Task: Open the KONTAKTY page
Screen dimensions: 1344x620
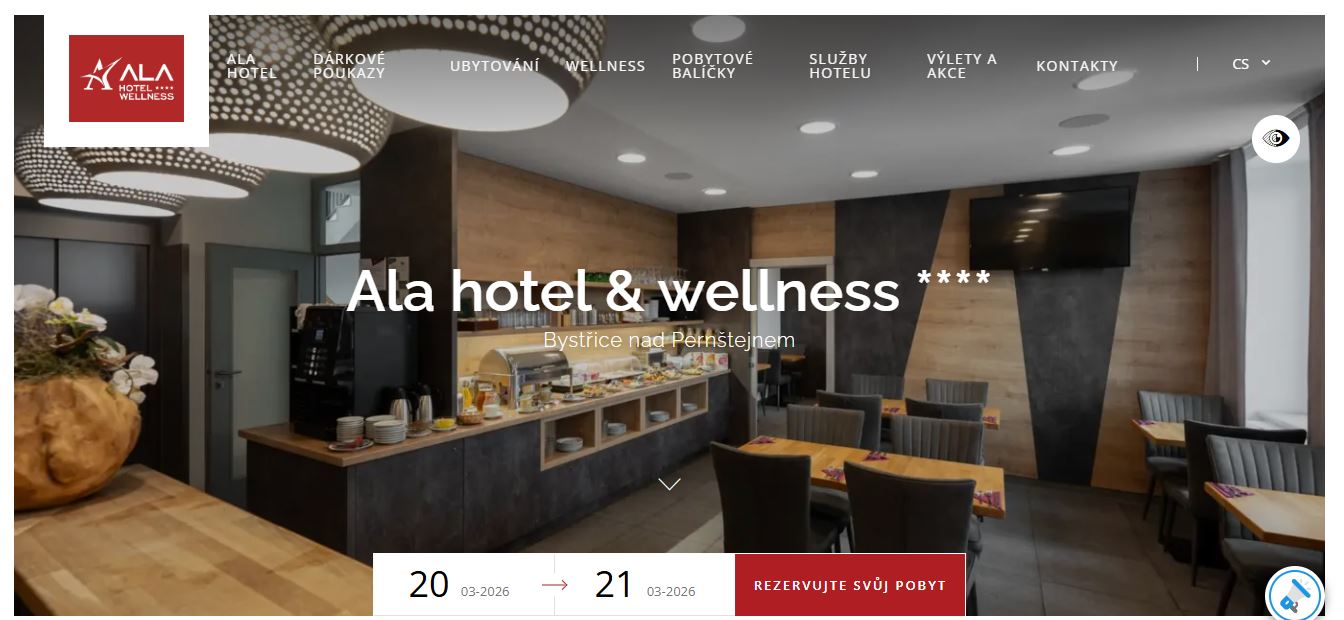Action: pos(1077,66)
